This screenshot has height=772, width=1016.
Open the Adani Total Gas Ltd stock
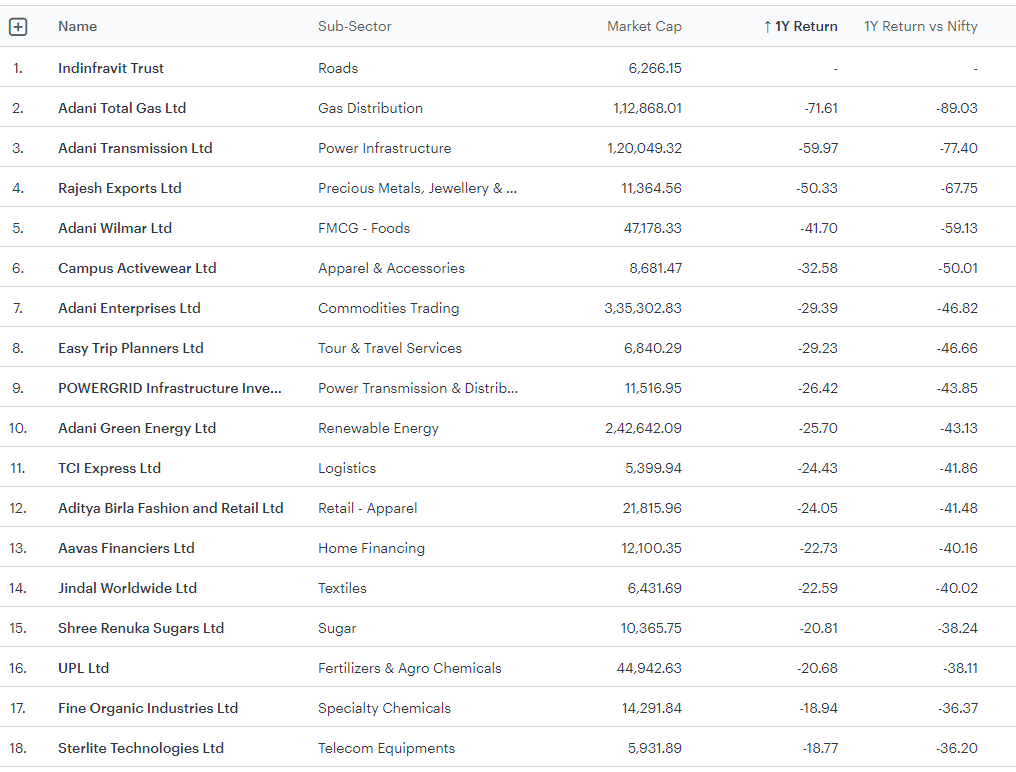122,108
